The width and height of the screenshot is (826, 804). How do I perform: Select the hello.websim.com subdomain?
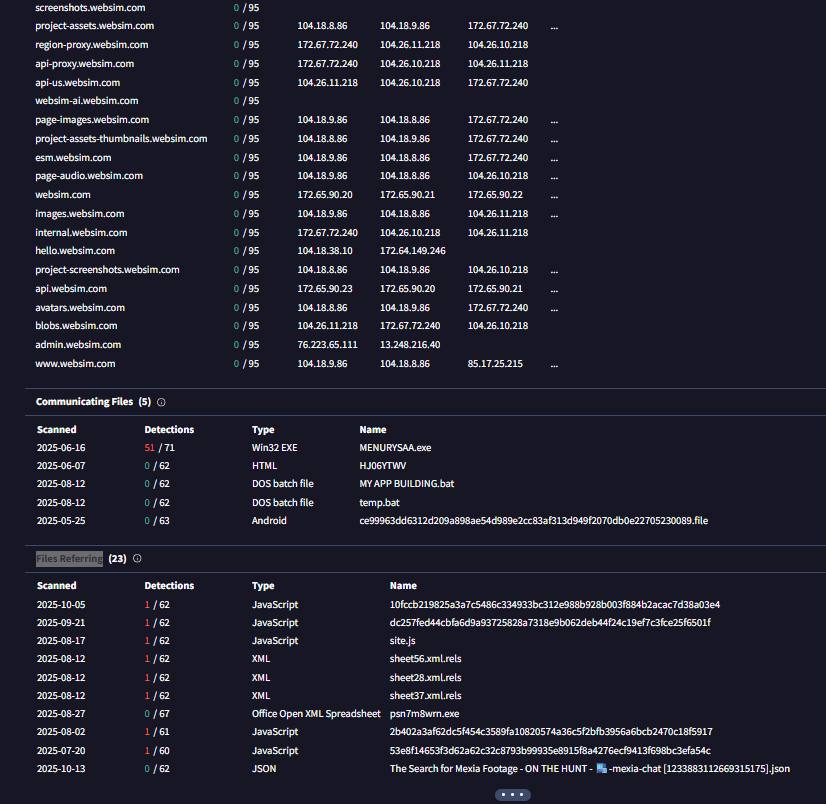click(x=75, y=251)
